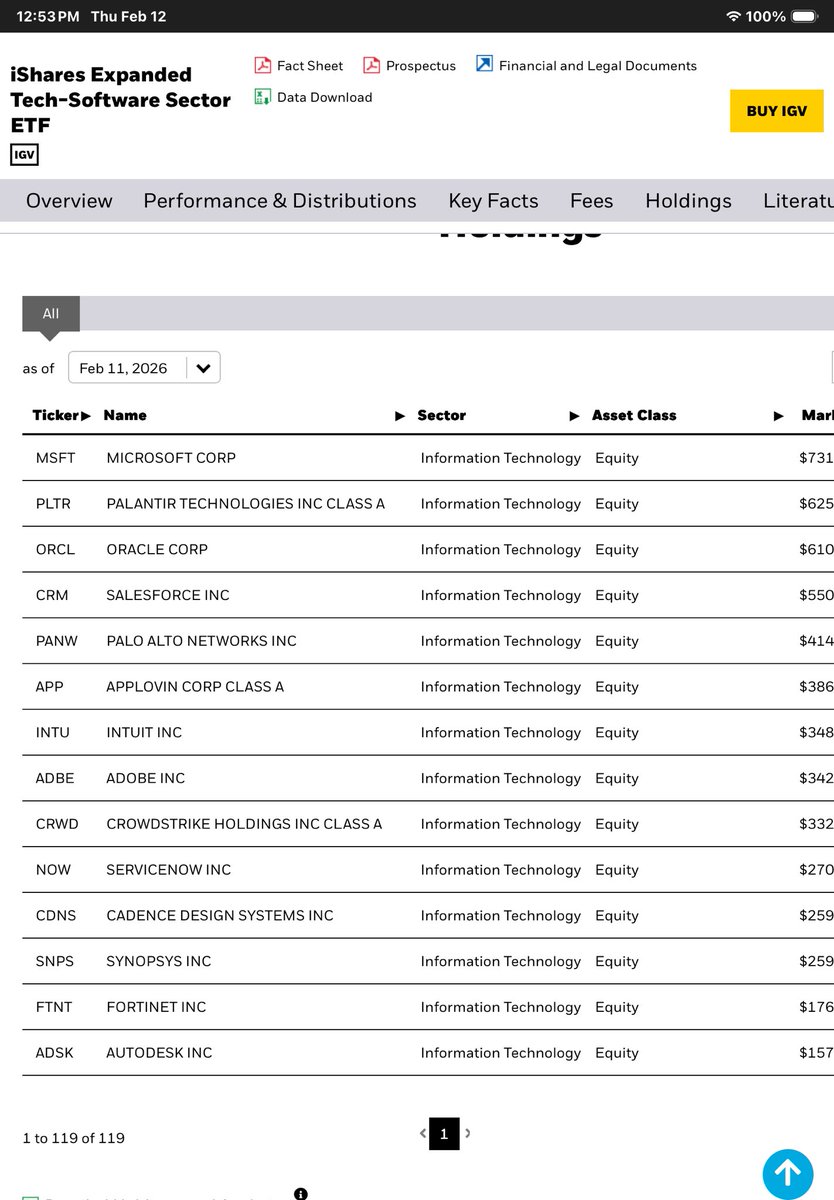Click CADENCE DESIGN SYSTEMS INC
This screenshot has height=1200, width=834.
tap(220, 916)
